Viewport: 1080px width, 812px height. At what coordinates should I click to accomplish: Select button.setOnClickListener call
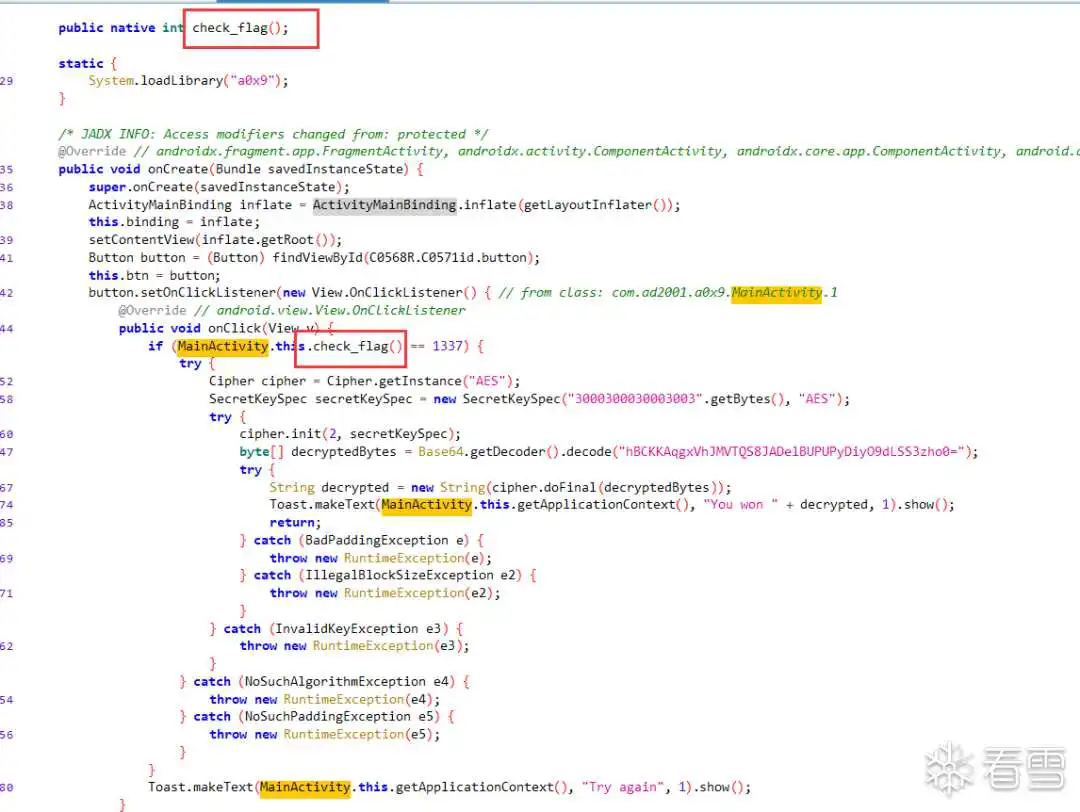[183, 293]
